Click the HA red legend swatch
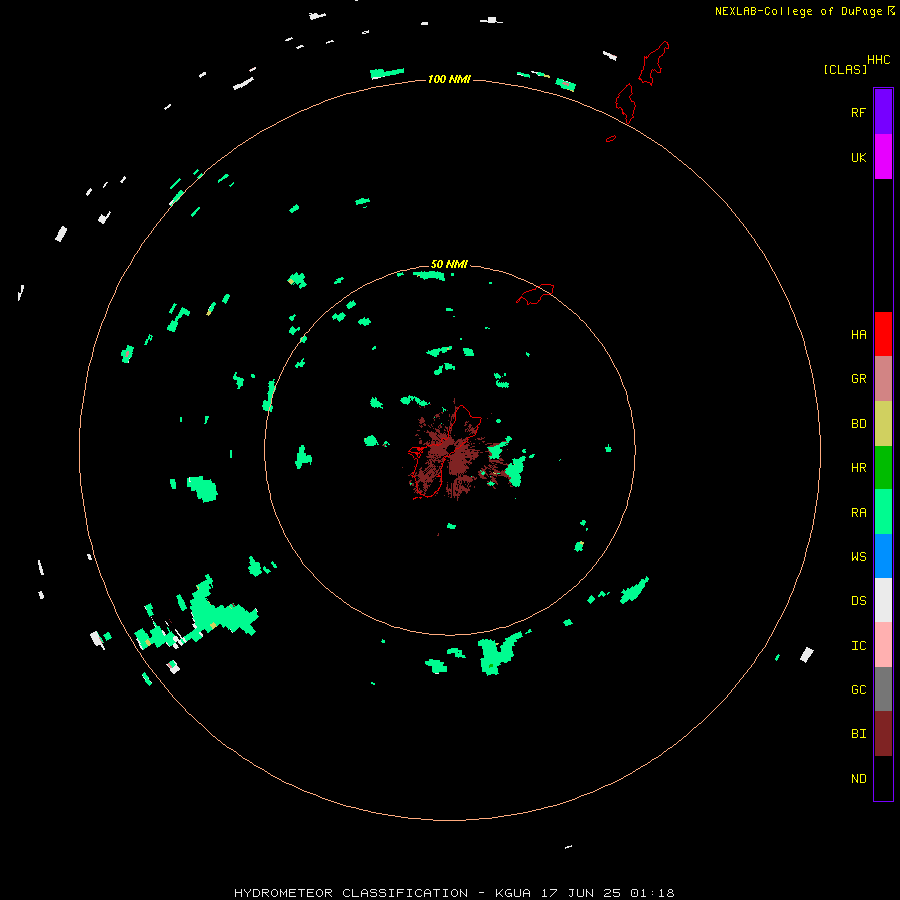 click(x=883, y=334)
